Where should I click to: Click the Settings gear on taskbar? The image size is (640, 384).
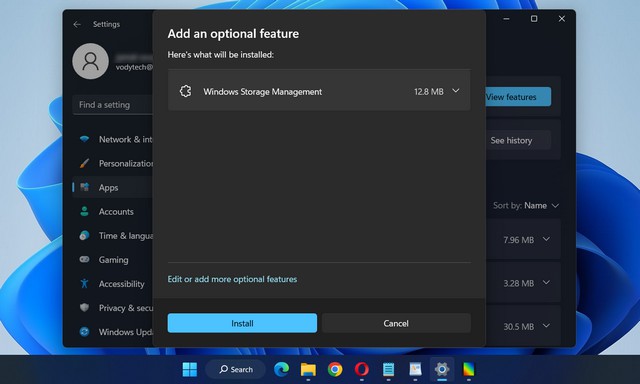click(x=442, y=369)
